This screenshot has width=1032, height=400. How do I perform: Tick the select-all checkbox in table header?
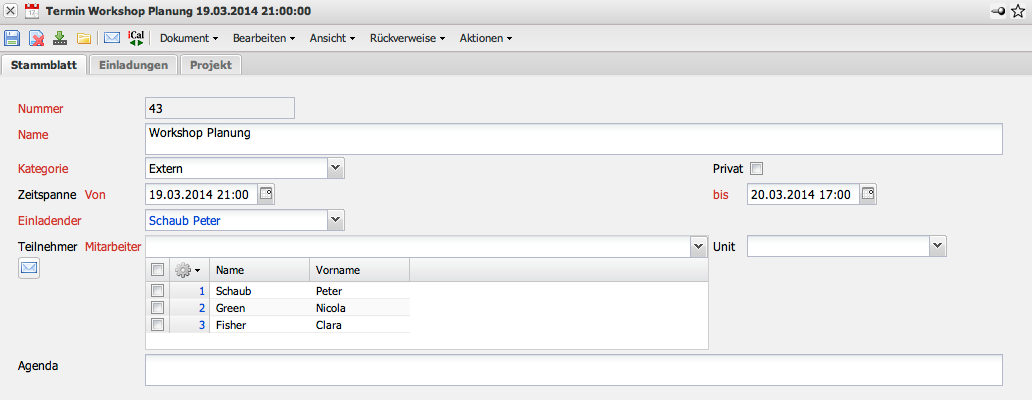[x=157, y=270]
